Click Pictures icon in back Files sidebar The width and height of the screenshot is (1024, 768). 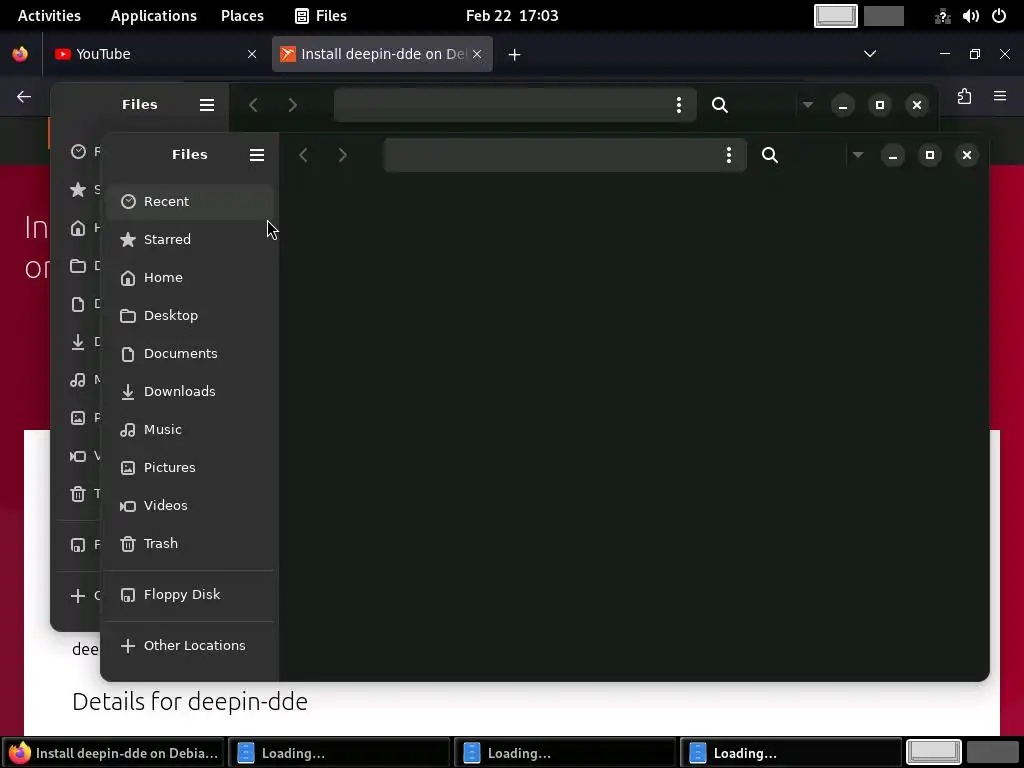click(78, 417)
